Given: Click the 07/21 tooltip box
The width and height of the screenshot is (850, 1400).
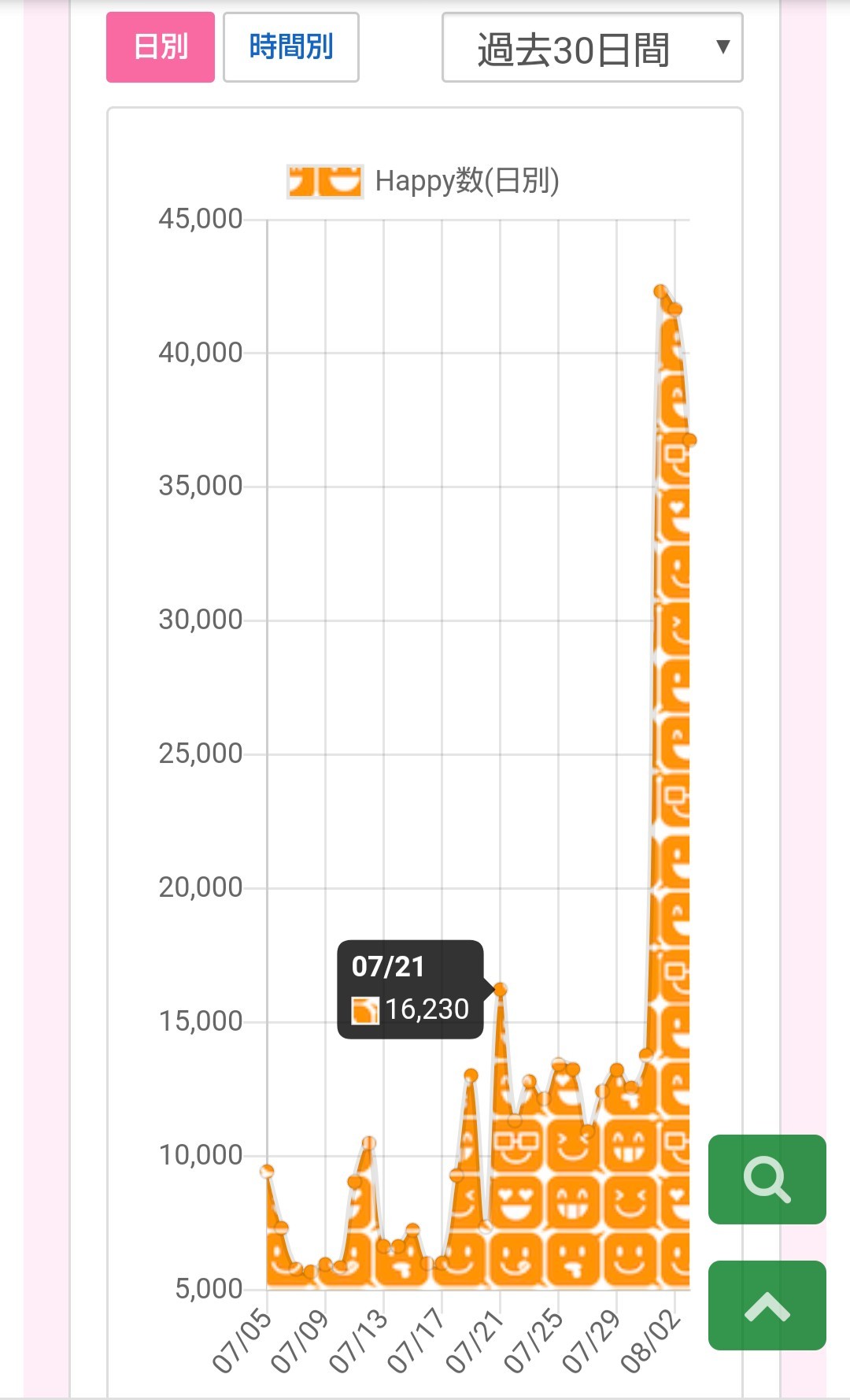Looking at the screenshot, I should pos(410,989).
